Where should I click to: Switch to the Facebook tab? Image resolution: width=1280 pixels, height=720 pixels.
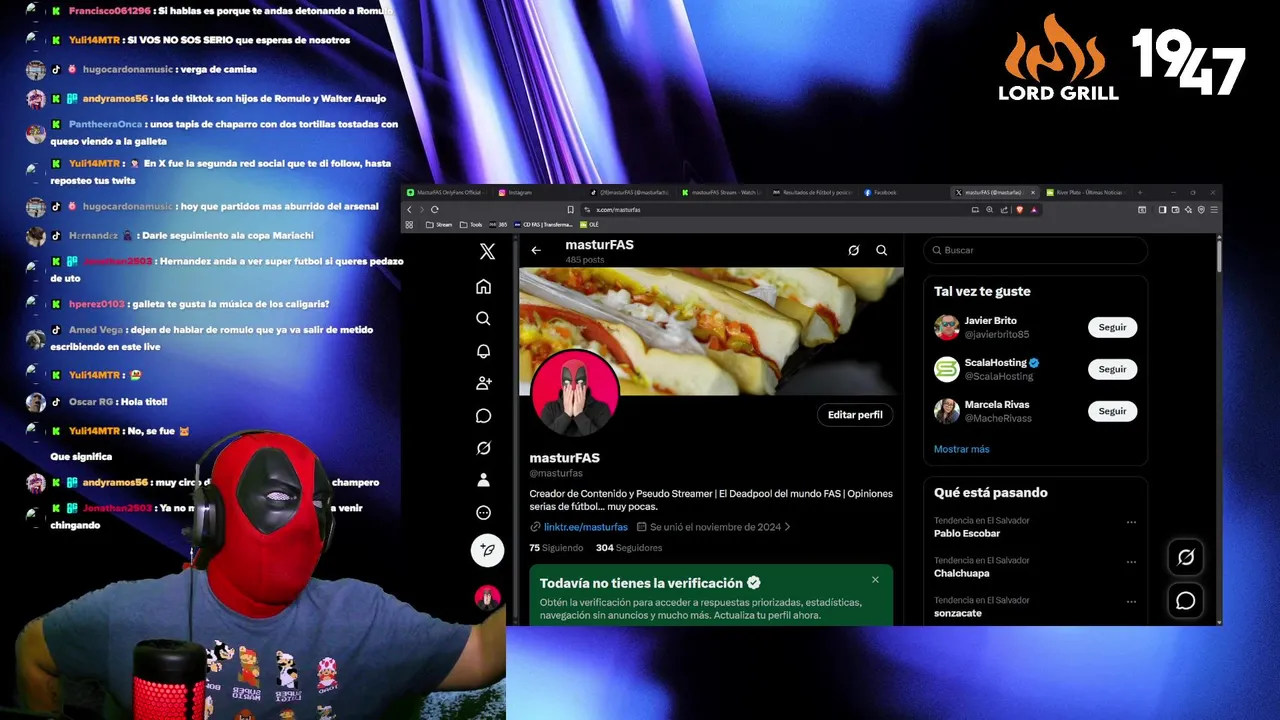click(903, 192)
